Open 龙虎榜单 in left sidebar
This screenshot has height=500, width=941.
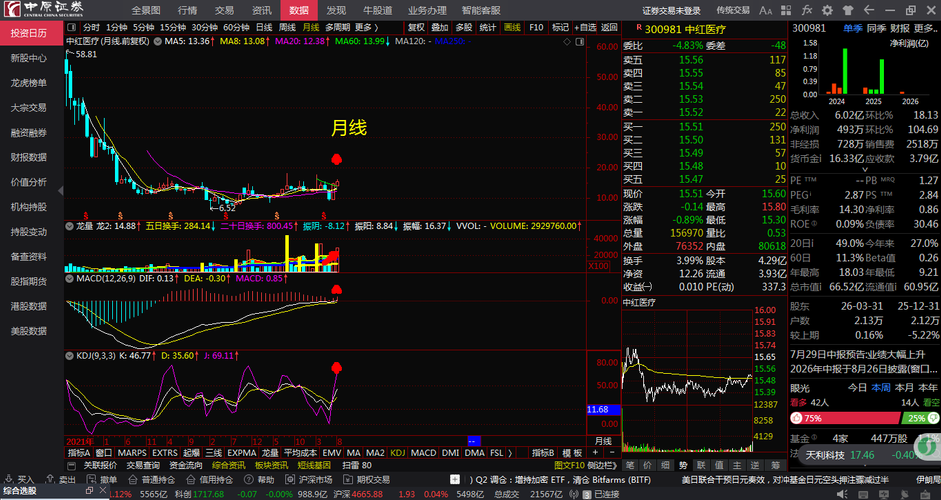pos(29,83)
